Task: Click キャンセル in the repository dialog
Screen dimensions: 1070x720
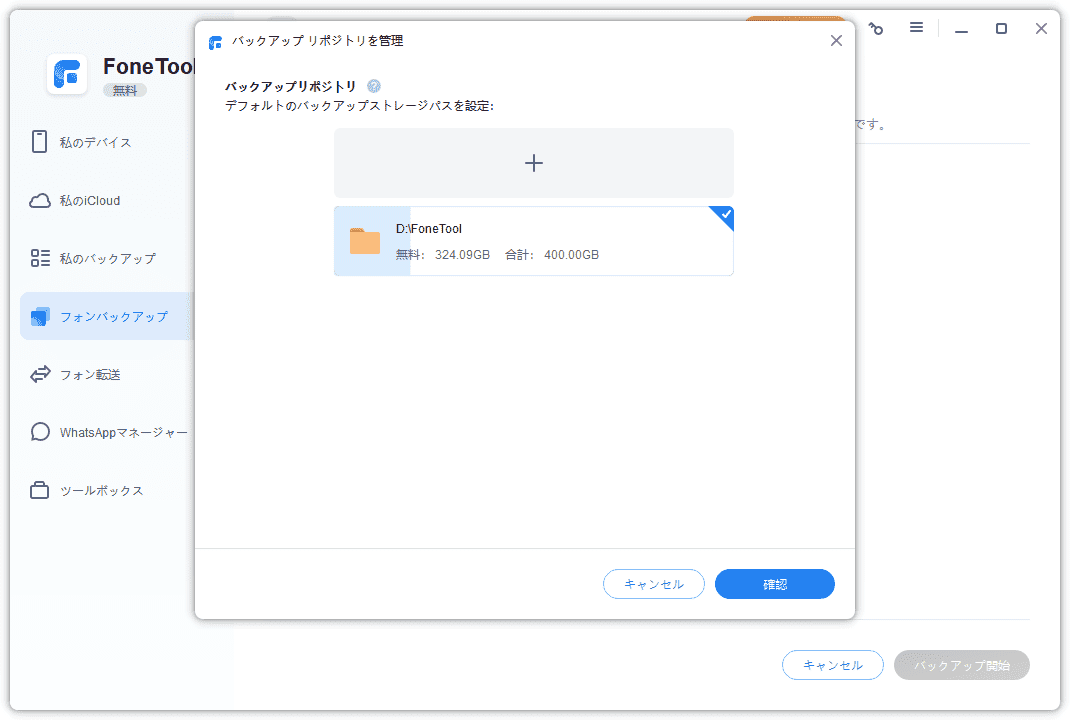Action: pos(653,584)
